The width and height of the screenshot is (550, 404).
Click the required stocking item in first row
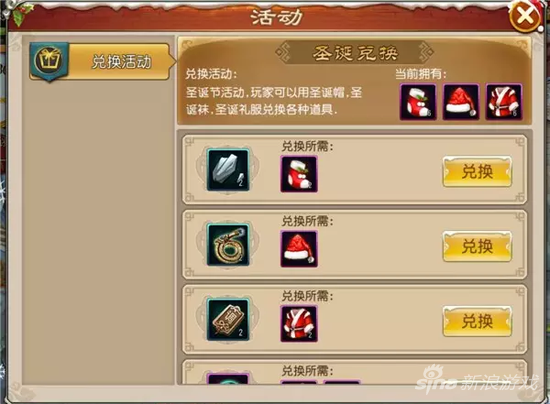[x=299, y=174]
